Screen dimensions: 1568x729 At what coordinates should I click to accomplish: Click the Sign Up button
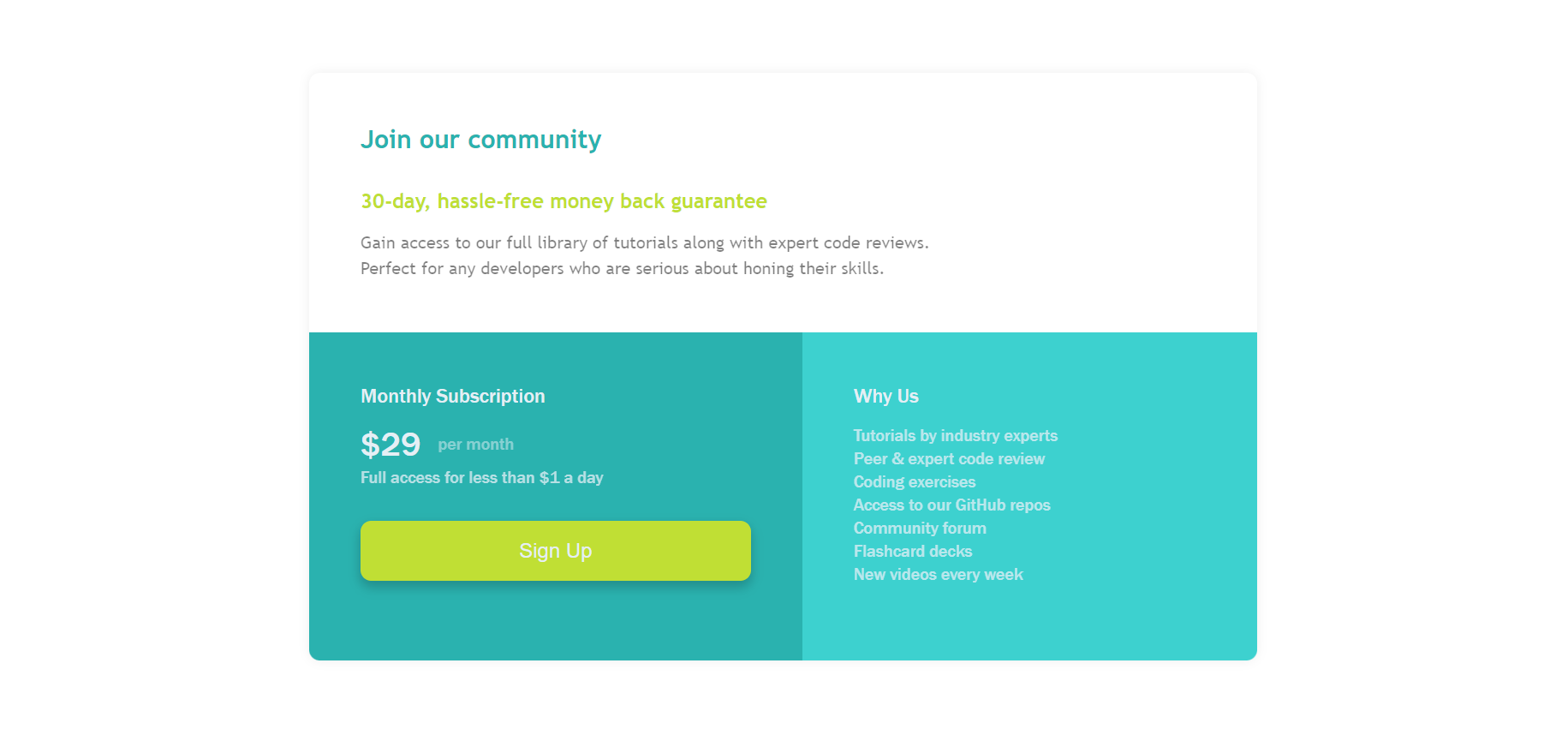(555, 551)
